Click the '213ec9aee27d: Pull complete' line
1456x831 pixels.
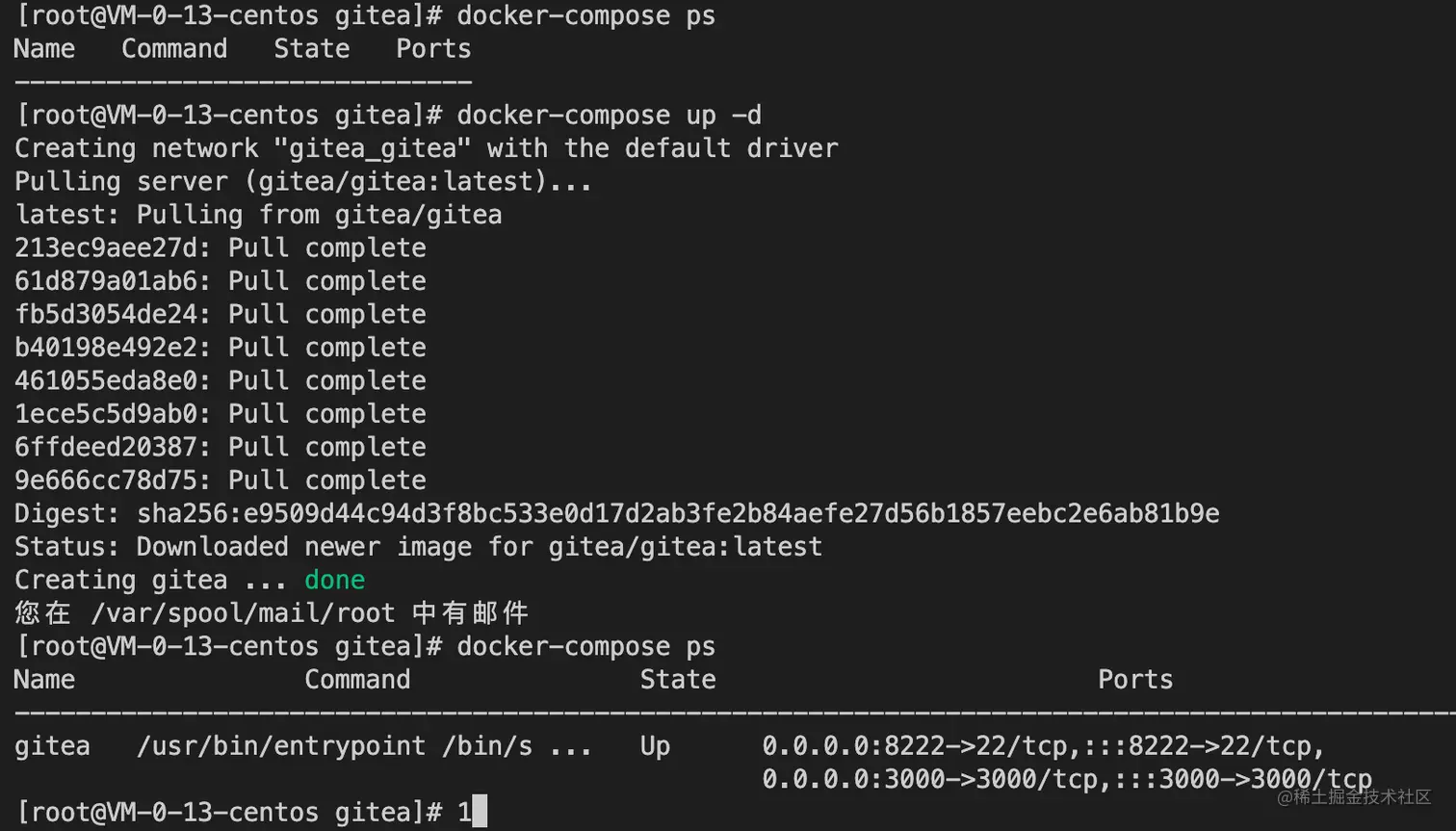point(220,248)
